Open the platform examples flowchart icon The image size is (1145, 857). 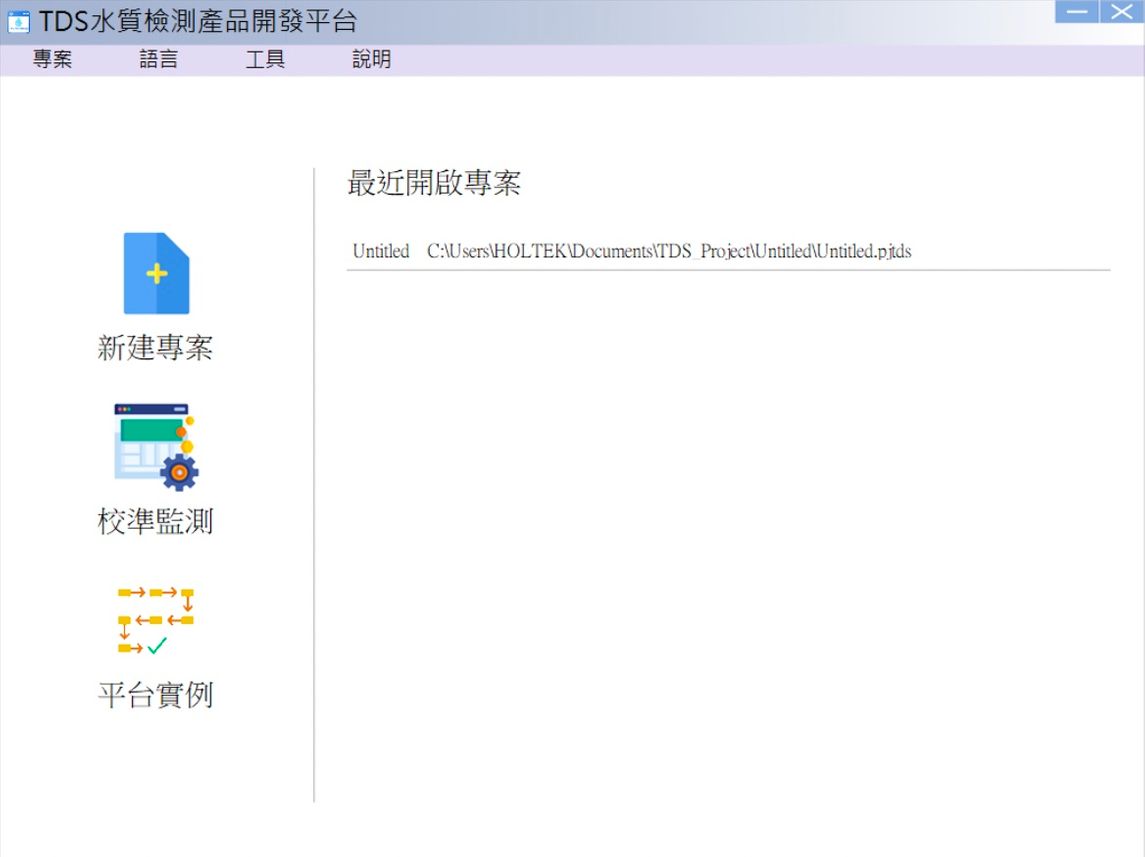(156, 620)
